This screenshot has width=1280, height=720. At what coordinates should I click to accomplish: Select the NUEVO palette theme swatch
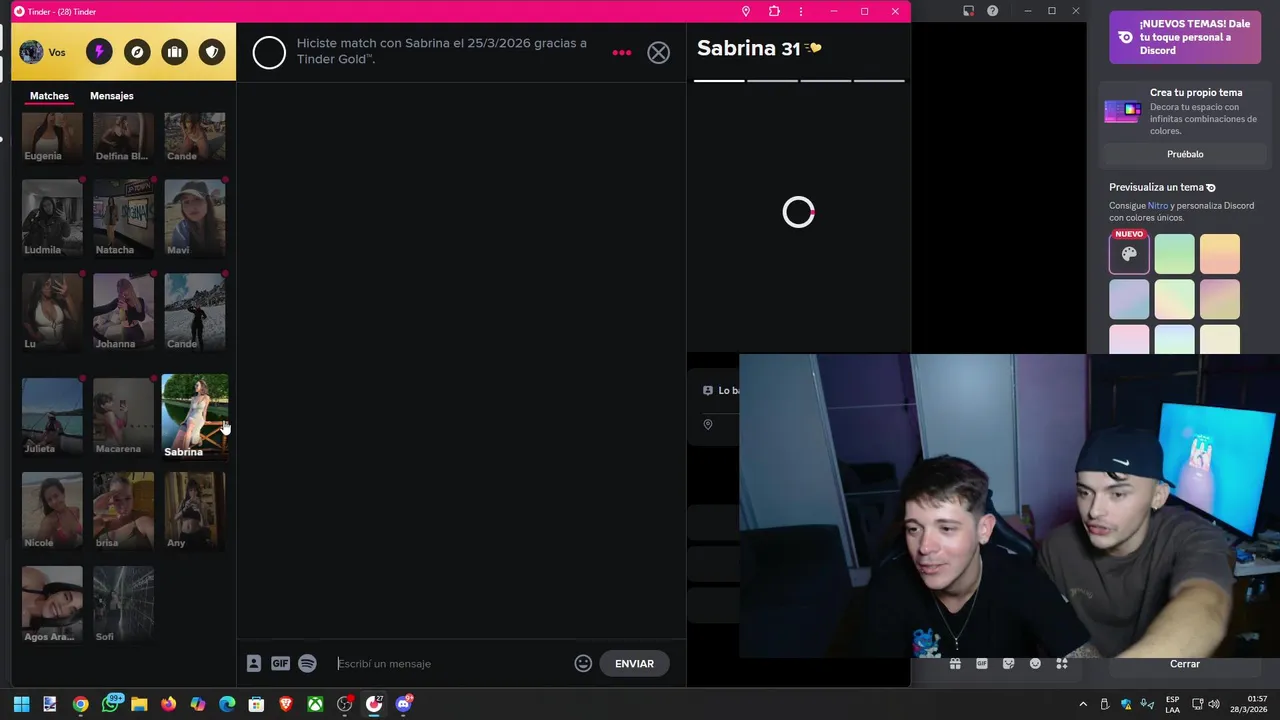coord(1129,254)
